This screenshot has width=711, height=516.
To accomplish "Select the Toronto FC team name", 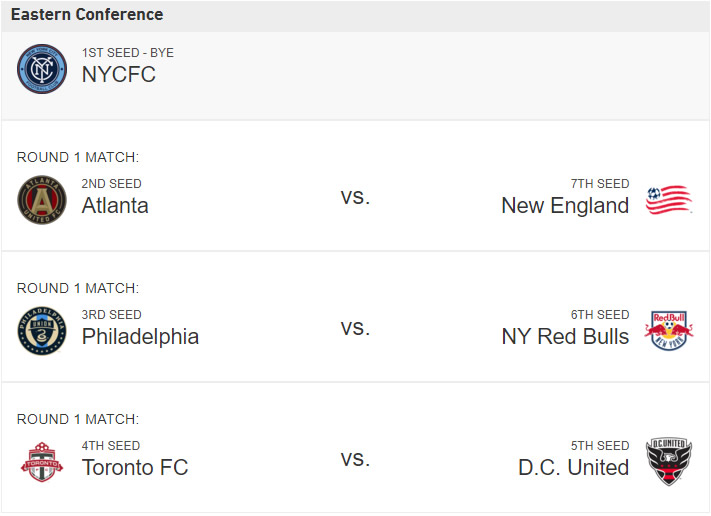I will click(x=135, y=468).
